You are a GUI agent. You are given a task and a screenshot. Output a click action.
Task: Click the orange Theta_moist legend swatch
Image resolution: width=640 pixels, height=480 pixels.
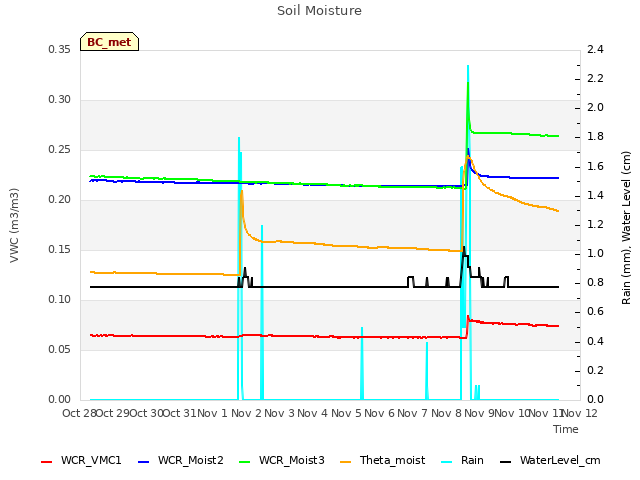345,462
